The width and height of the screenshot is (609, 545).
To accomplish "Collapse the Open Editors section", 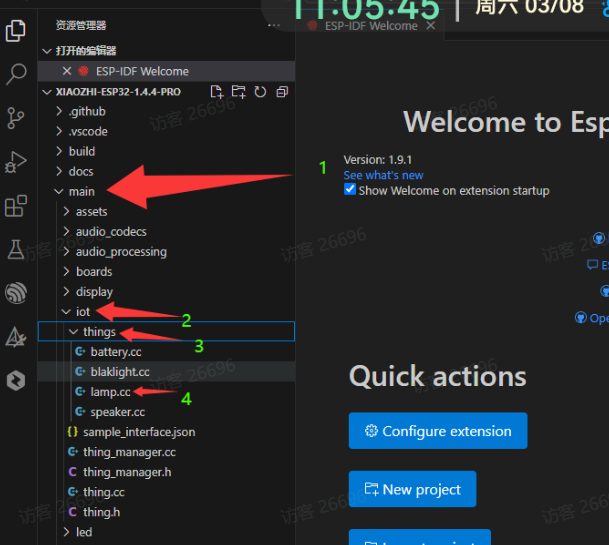I will click(47, 51).
